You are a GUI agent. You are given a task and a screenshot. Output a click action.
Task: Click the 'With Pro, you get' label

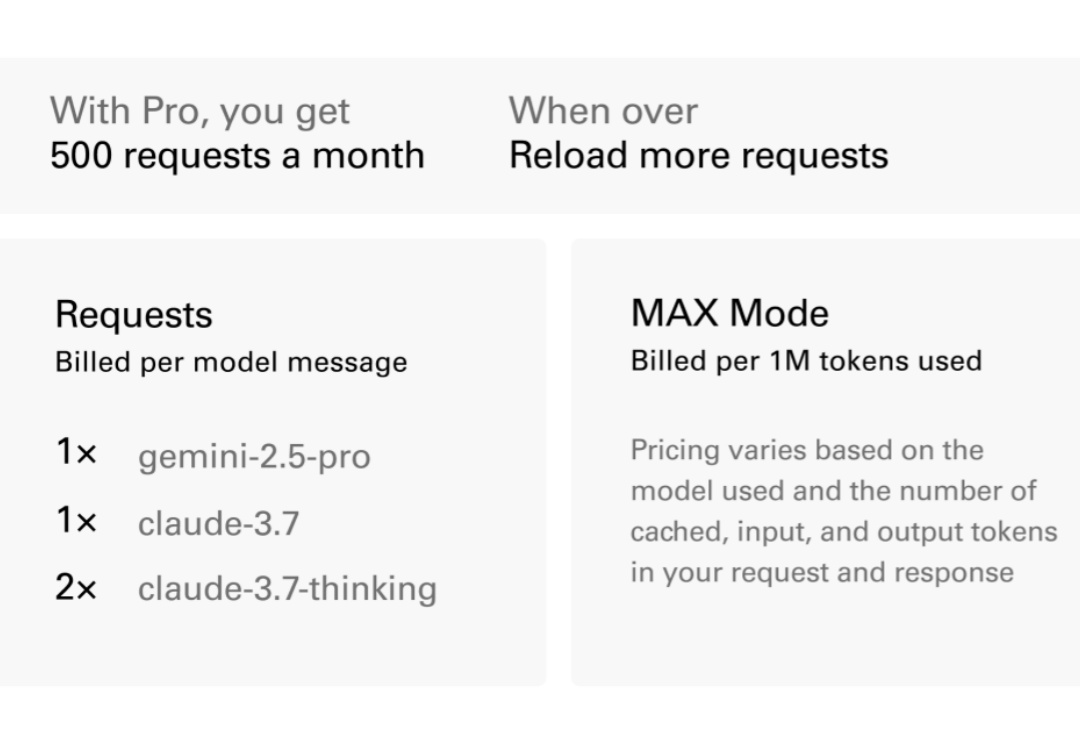point(200,112)
